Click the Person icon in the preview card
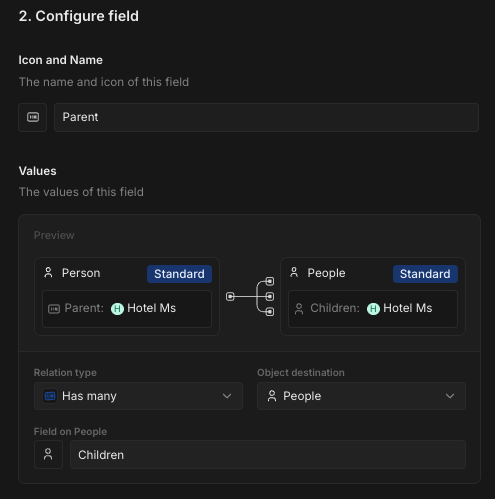Screen dimensions: 495x499 pos(48,273)
